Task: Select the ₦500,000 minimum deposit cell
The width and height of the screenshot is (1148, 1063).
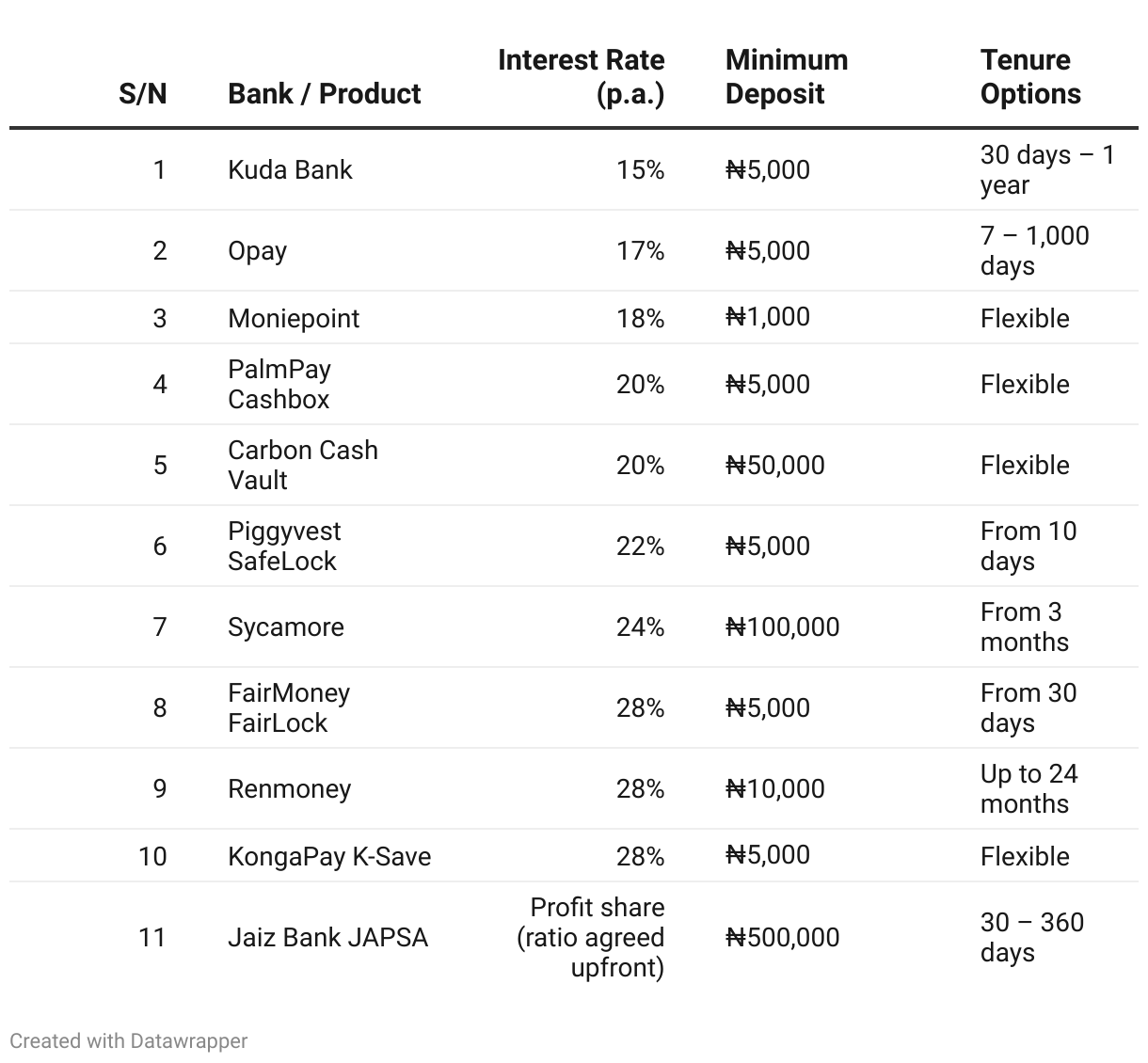Action: click(x=782, y=937)
